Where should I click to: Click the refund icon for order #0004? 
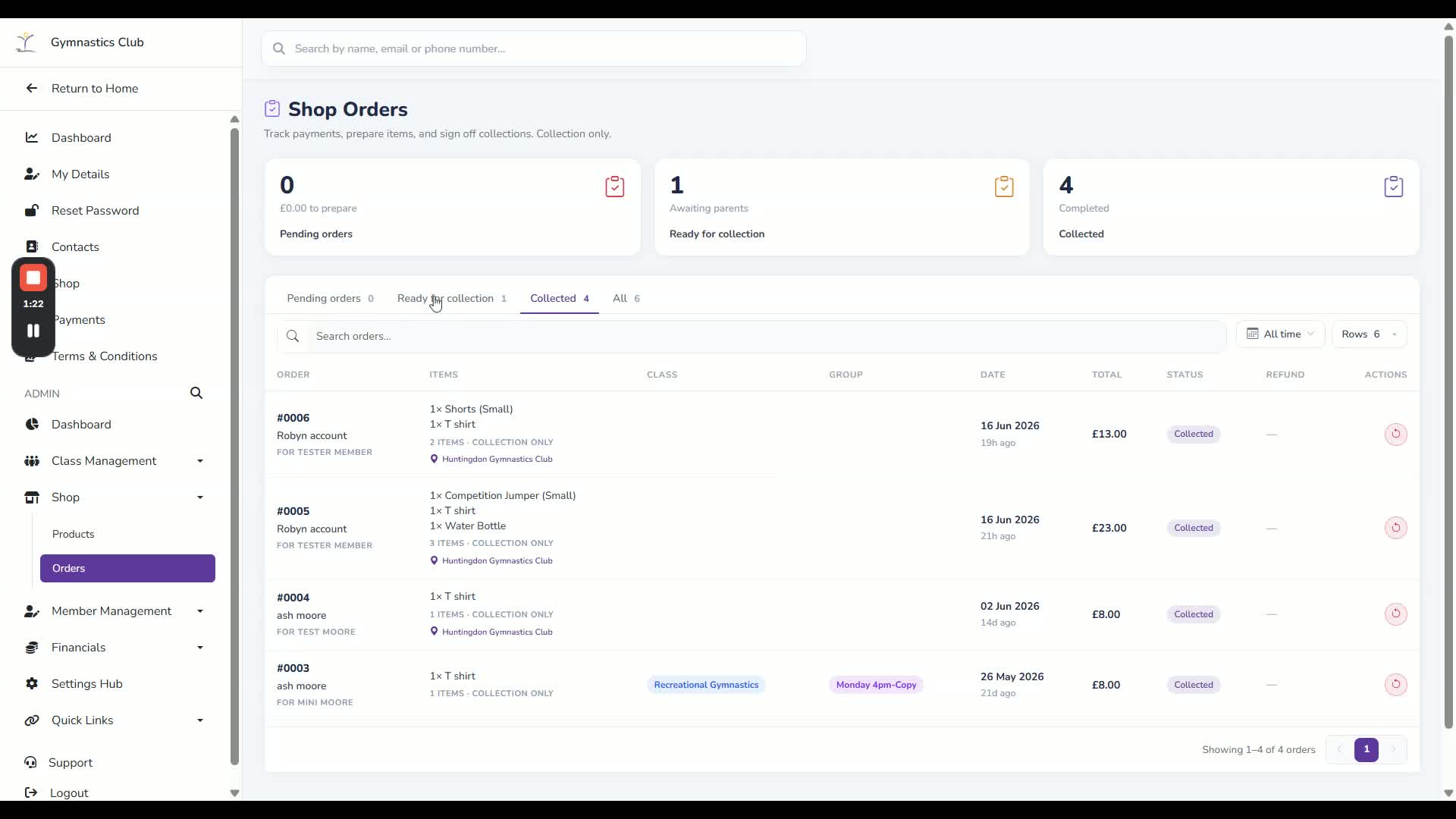click(1395, 613)
